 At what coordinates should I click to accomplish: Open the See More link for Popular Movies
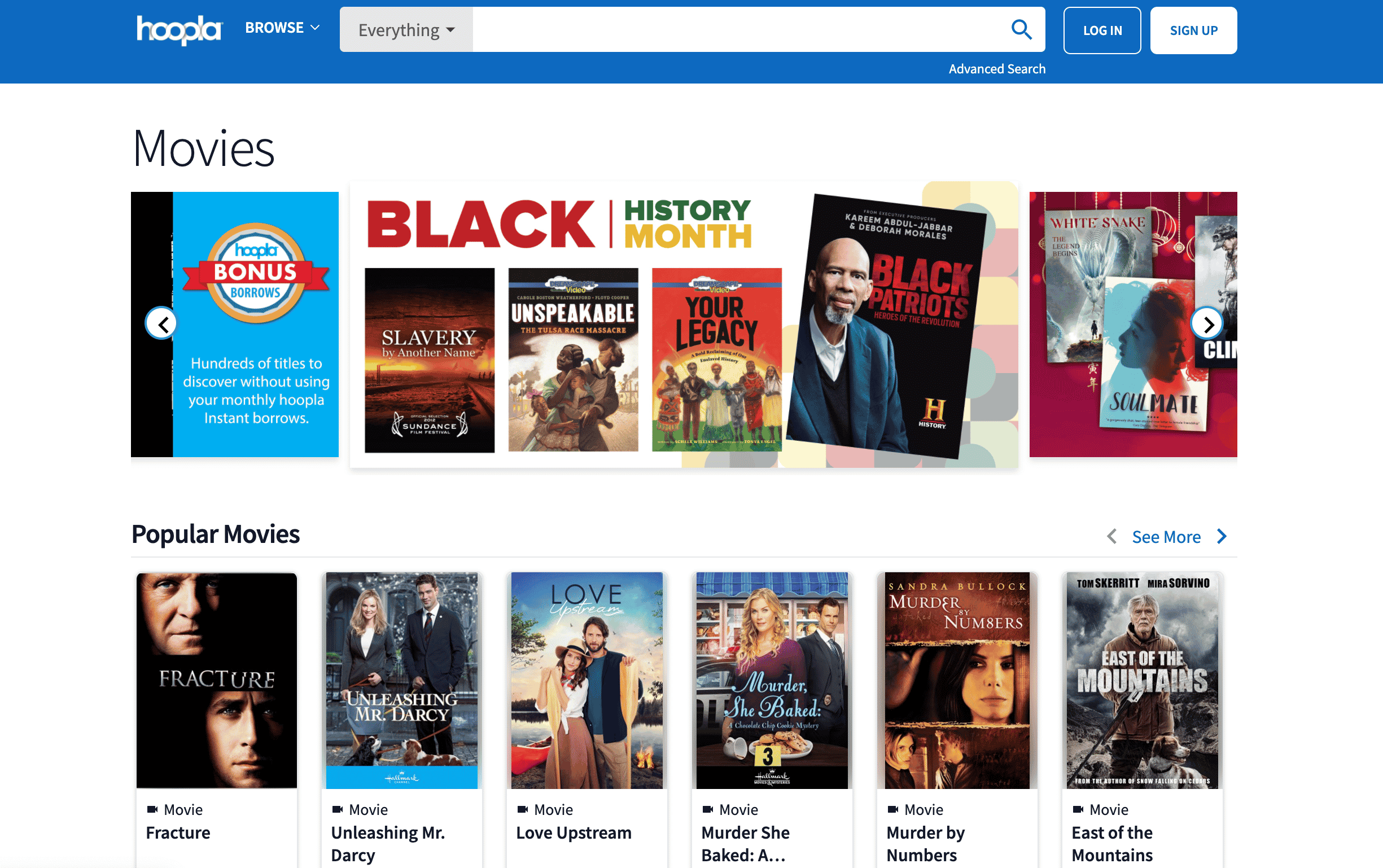[1166, 537]
